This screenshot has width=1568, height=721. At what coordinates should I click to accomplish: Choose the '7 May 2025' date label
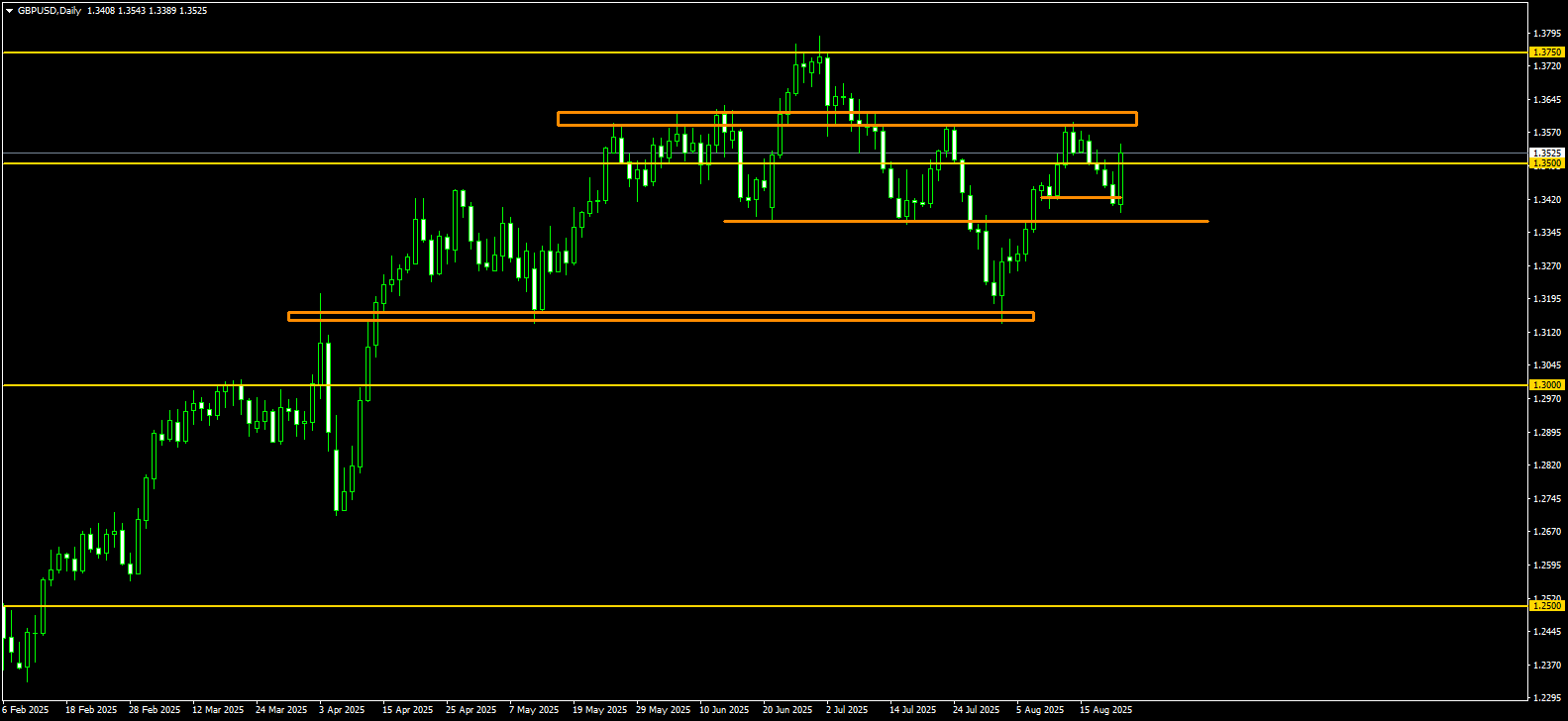(x=534, y=710)
